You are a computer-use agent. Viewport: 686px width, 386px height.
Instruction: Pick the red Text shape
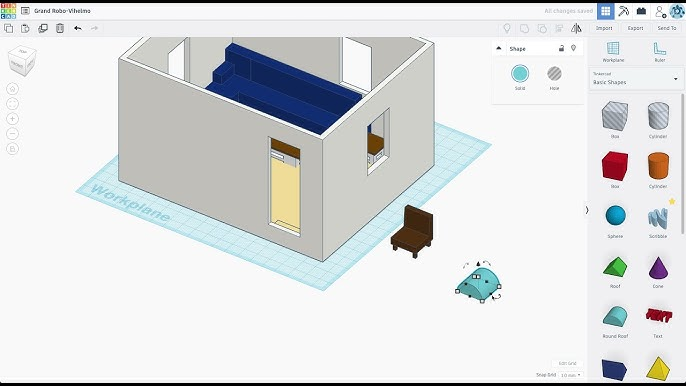[x=658, y=315]
